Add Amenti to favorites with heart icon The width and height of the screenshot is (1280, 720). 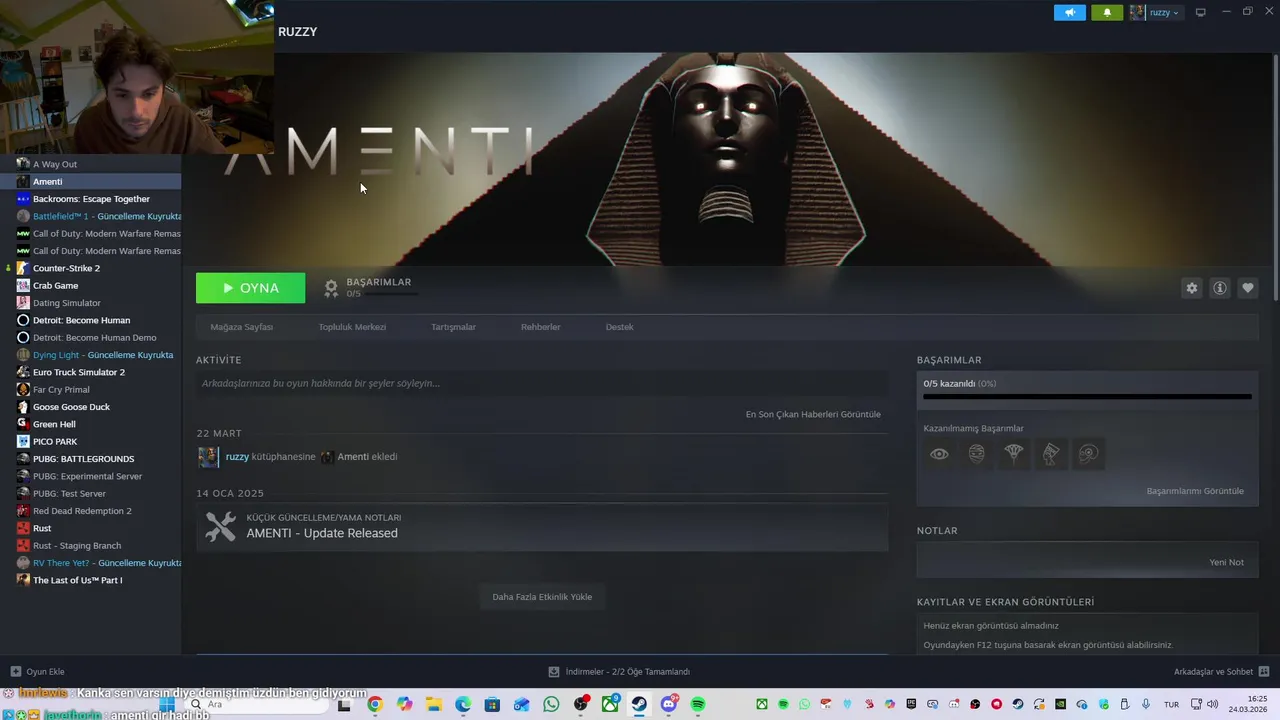tap(1247, 288)
